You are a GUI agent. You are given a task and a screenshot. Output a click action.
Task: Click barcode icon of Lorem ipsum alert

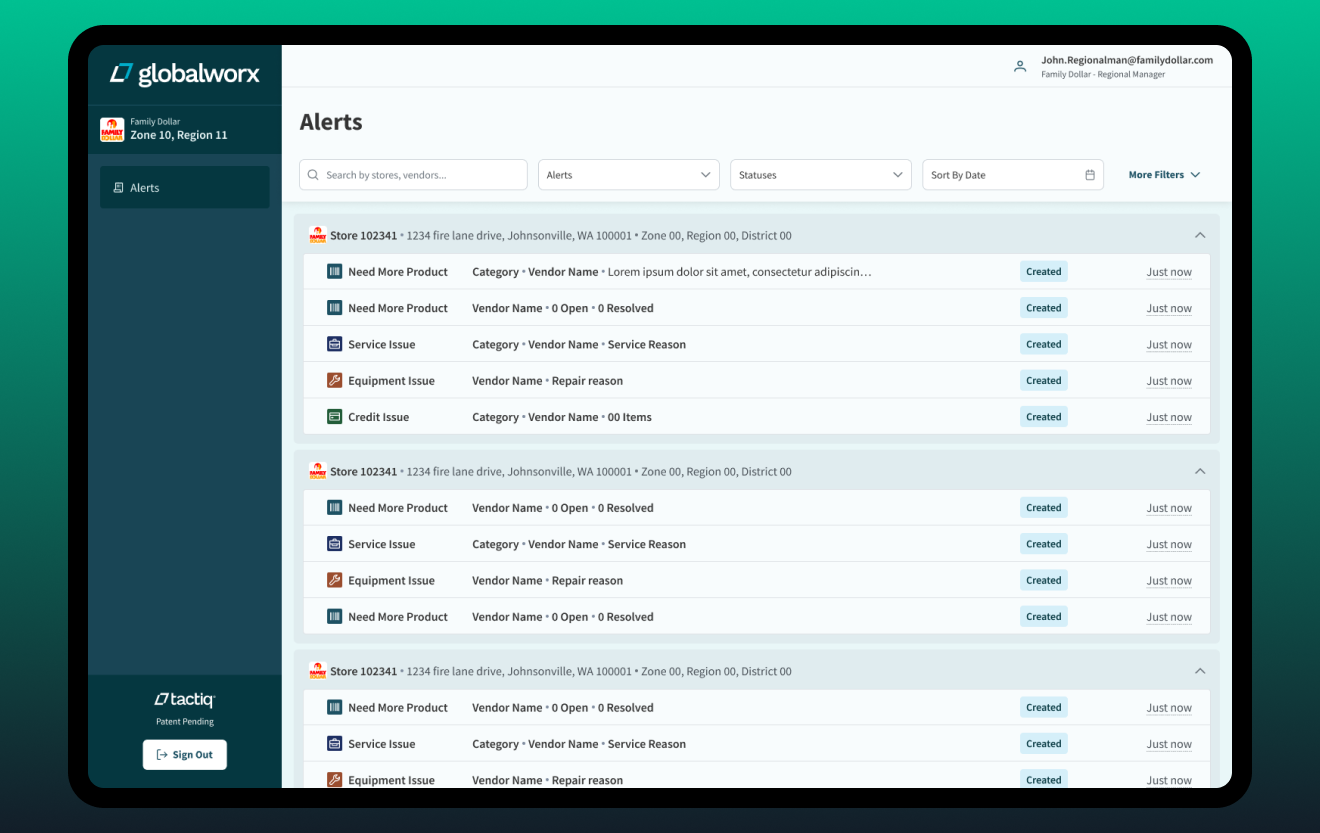click(x=335, y=271)
